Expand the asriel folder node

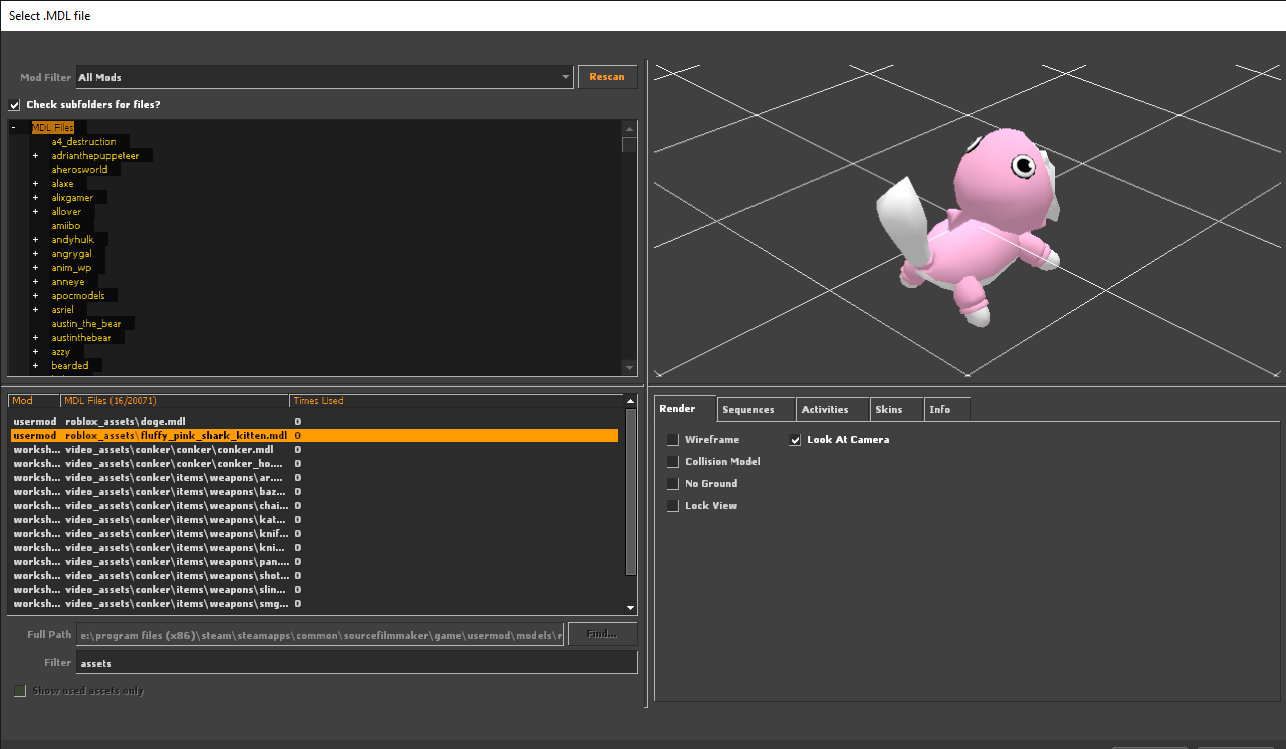click(x=35, y=310)
